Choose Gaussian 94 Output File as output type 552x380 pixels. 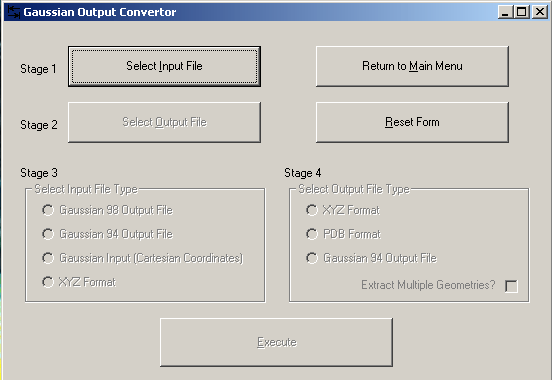tap(371, 258)
